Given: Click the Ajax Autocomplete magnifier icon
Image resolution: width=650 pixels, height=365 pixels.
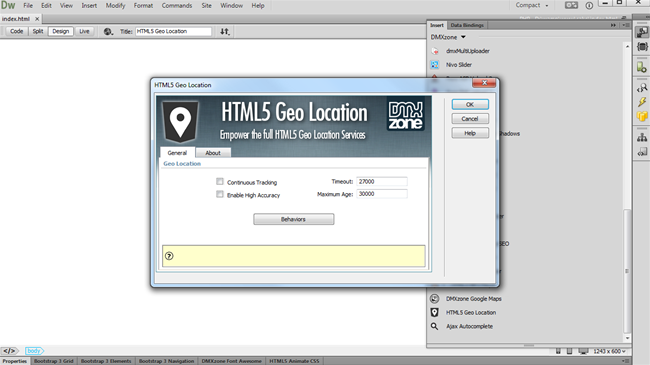Looking at the screenshot, I should (x=434, y=326).
